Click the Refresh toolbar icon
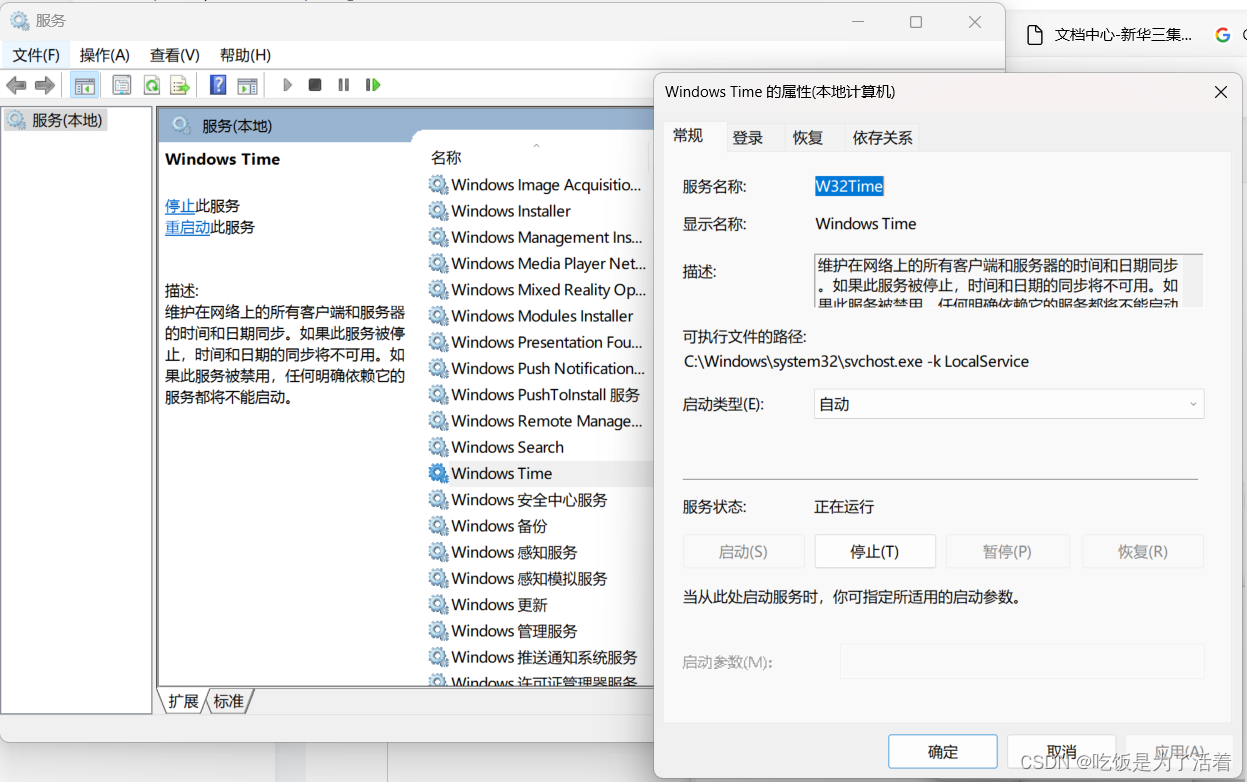 point(152,85)
